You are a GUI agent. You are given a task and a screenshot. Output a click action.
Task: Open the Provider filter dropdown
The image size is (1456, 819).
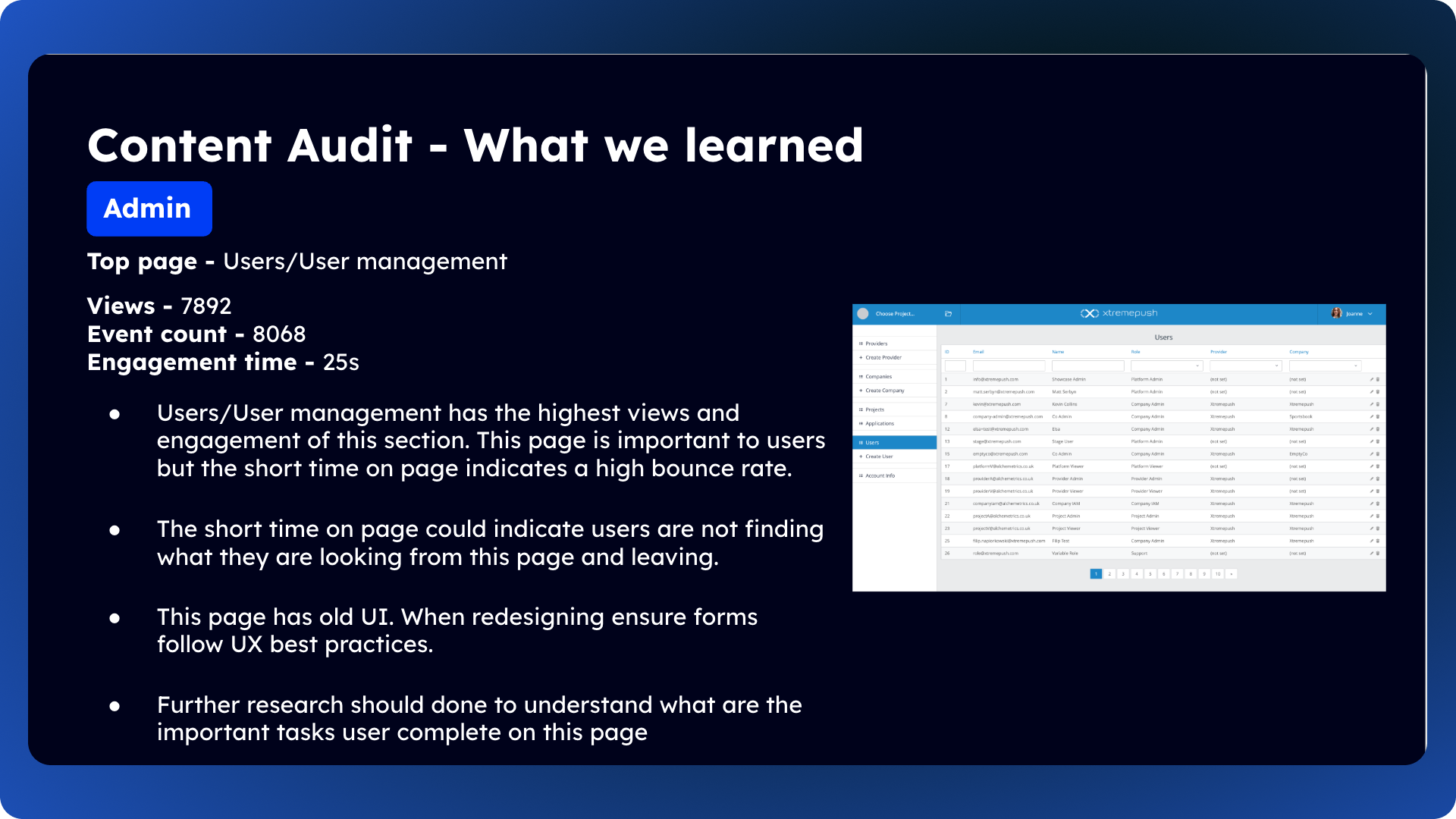click(x=1245, y=366)
